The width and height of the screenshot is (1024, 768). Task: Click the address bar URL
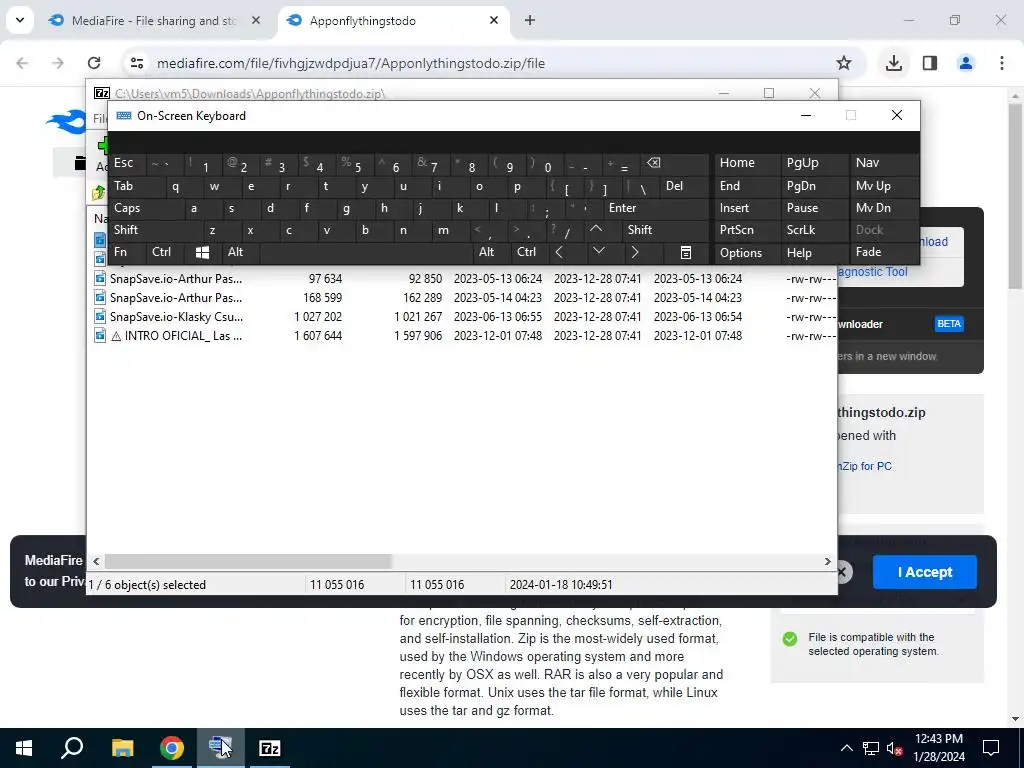click(351, 63)
